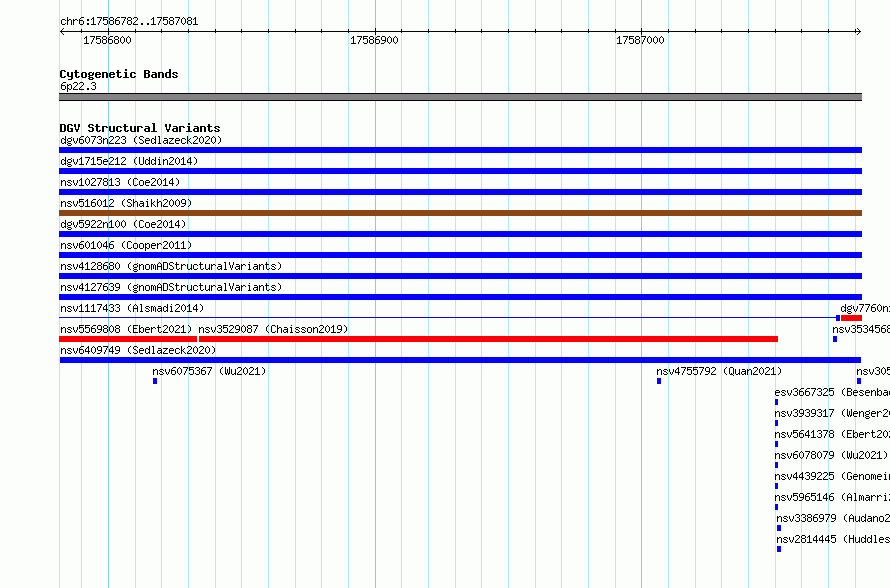This screenshot has width=890, height=588.
Task: Click the nsv3534568 variant label
Action: tap(861, 329)
